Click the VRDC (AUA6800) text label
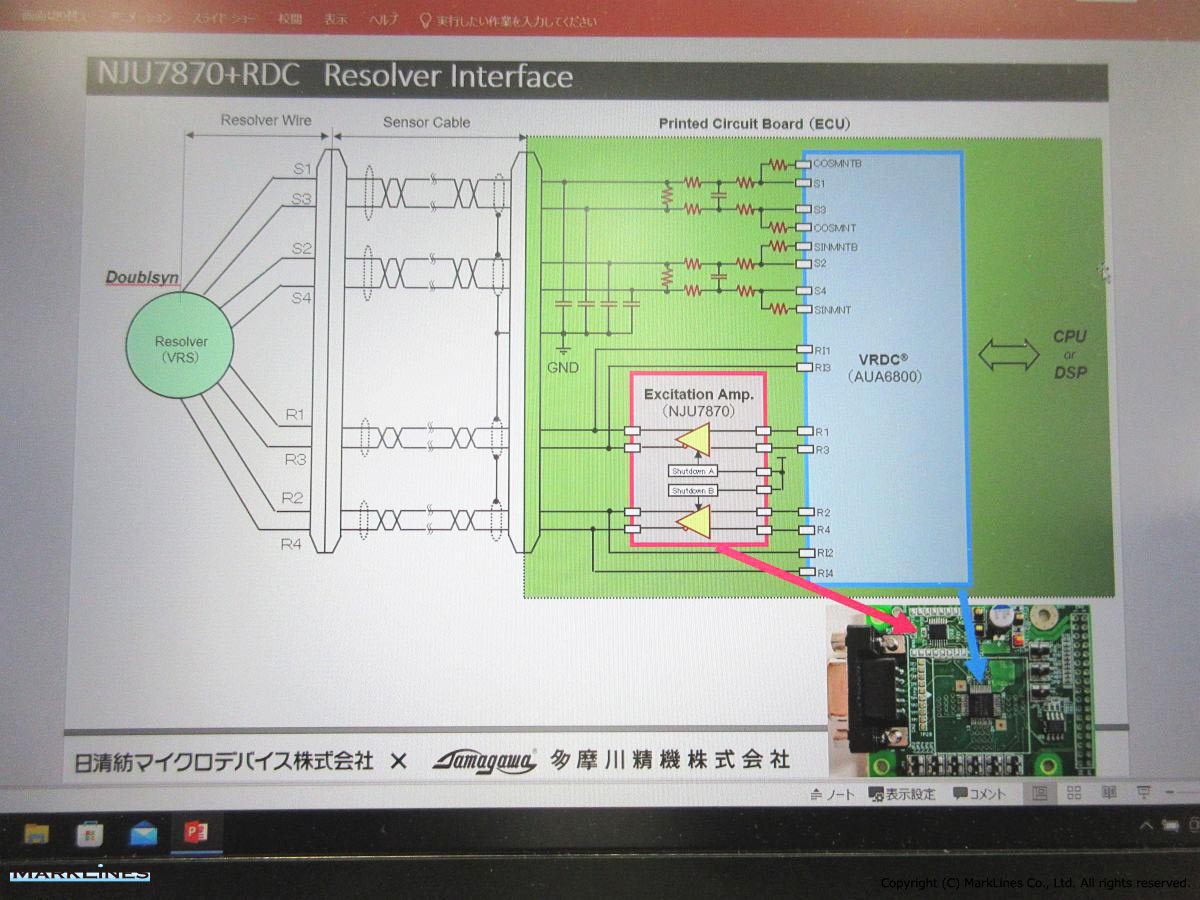The image size is (1200, 900). pyautogui.click(x=884, y=367)
